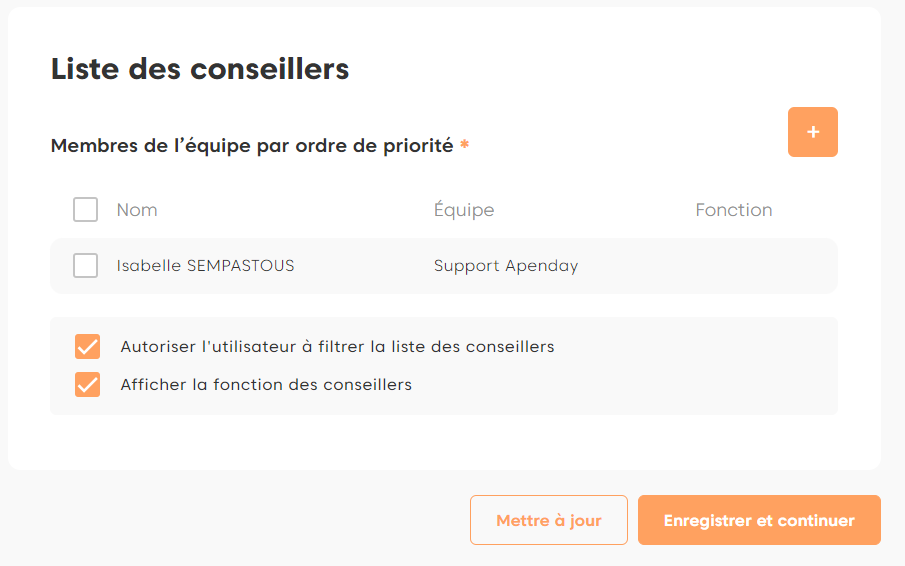The width and height of the screenshot is (905, 566).
Task: Select the Isabelle SEMPASTOUS row checkbox
Action: coord(86,266)
